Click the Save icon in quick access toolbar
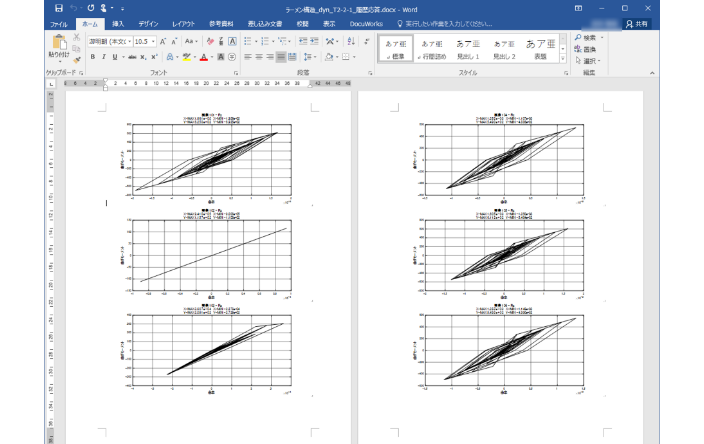This screenshot has height=444, width=704. coord(59,8)
